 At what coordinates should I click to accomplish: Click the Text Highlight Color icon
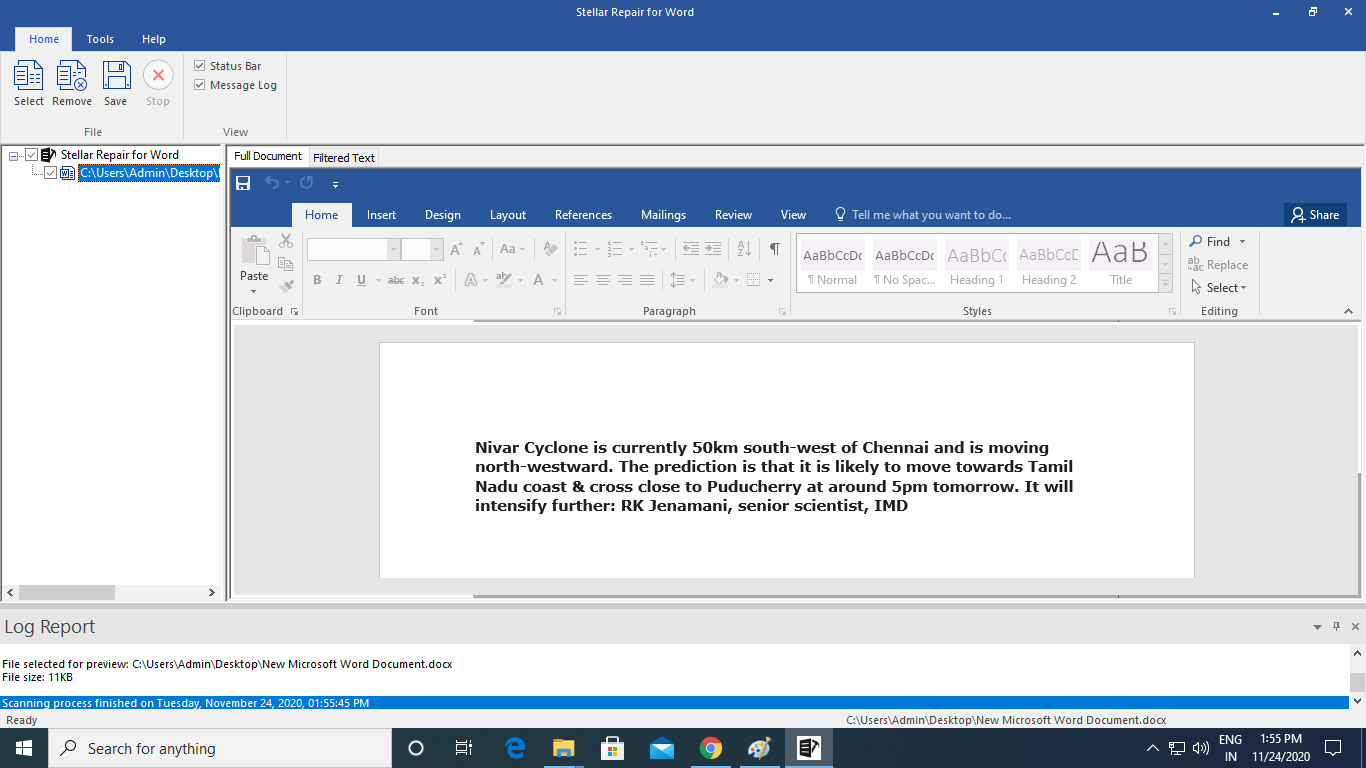click(x=503, y=280)
